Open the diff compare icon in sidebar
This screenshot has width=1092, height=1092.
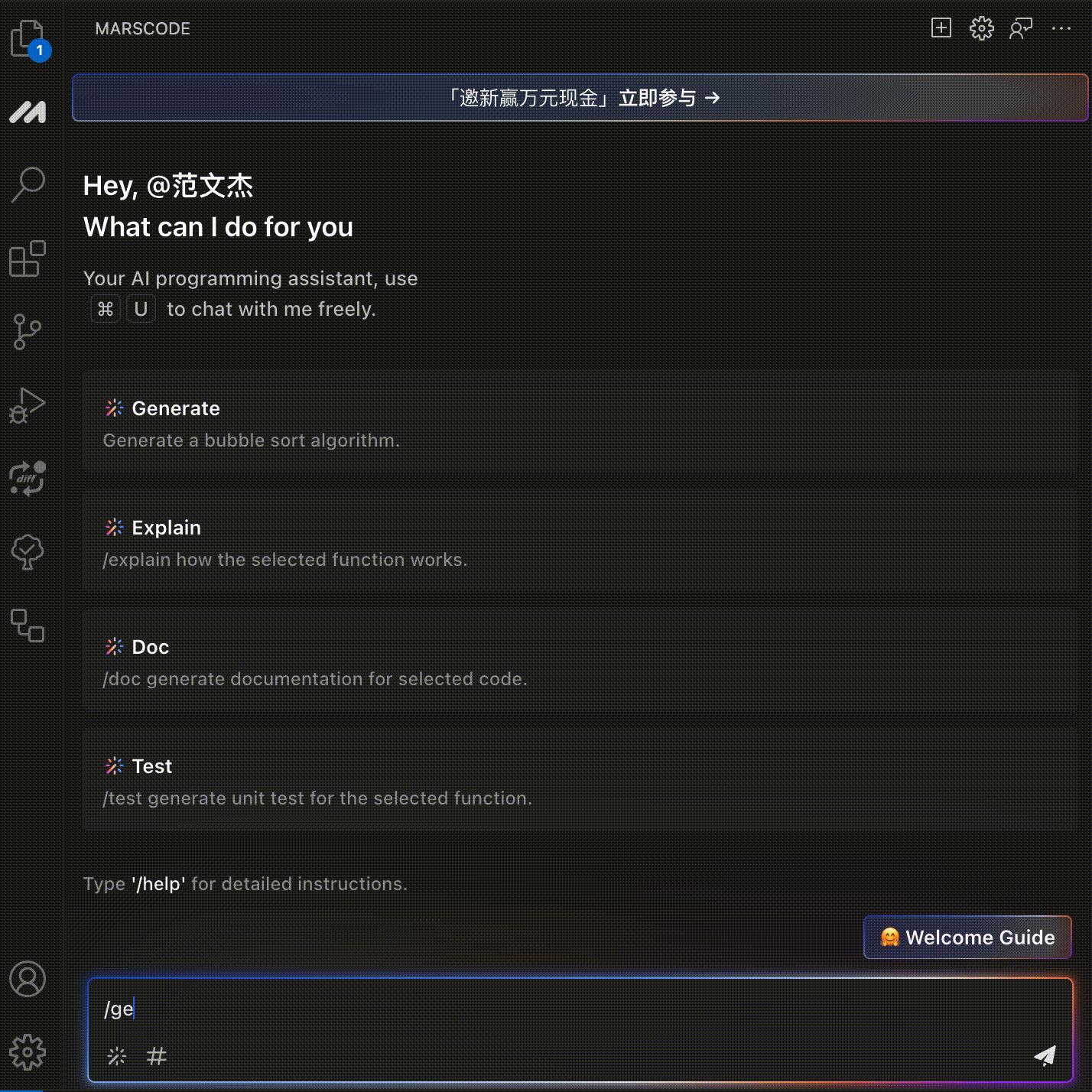(x=28, y=478)
